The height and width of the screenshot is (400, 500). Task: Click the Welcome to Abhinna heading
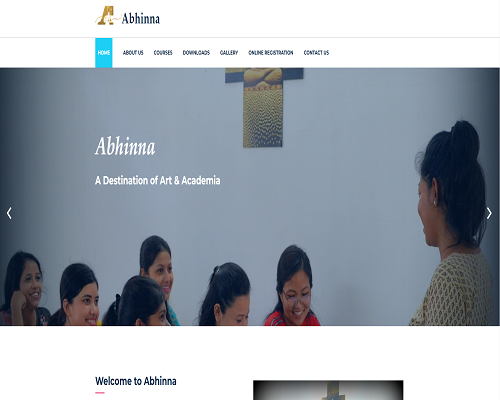tap(136, 381)
